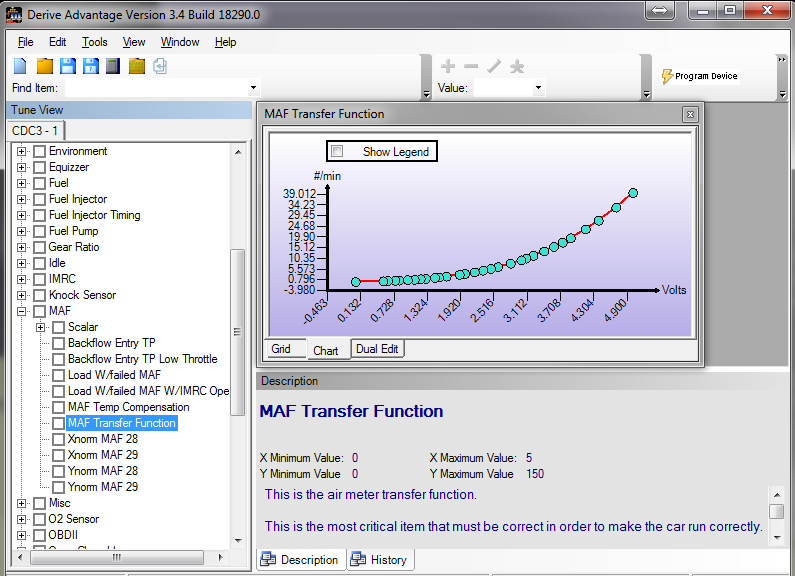795x576 pixels.
Task: Click the plus add-value icon
Action: (448, 66)
